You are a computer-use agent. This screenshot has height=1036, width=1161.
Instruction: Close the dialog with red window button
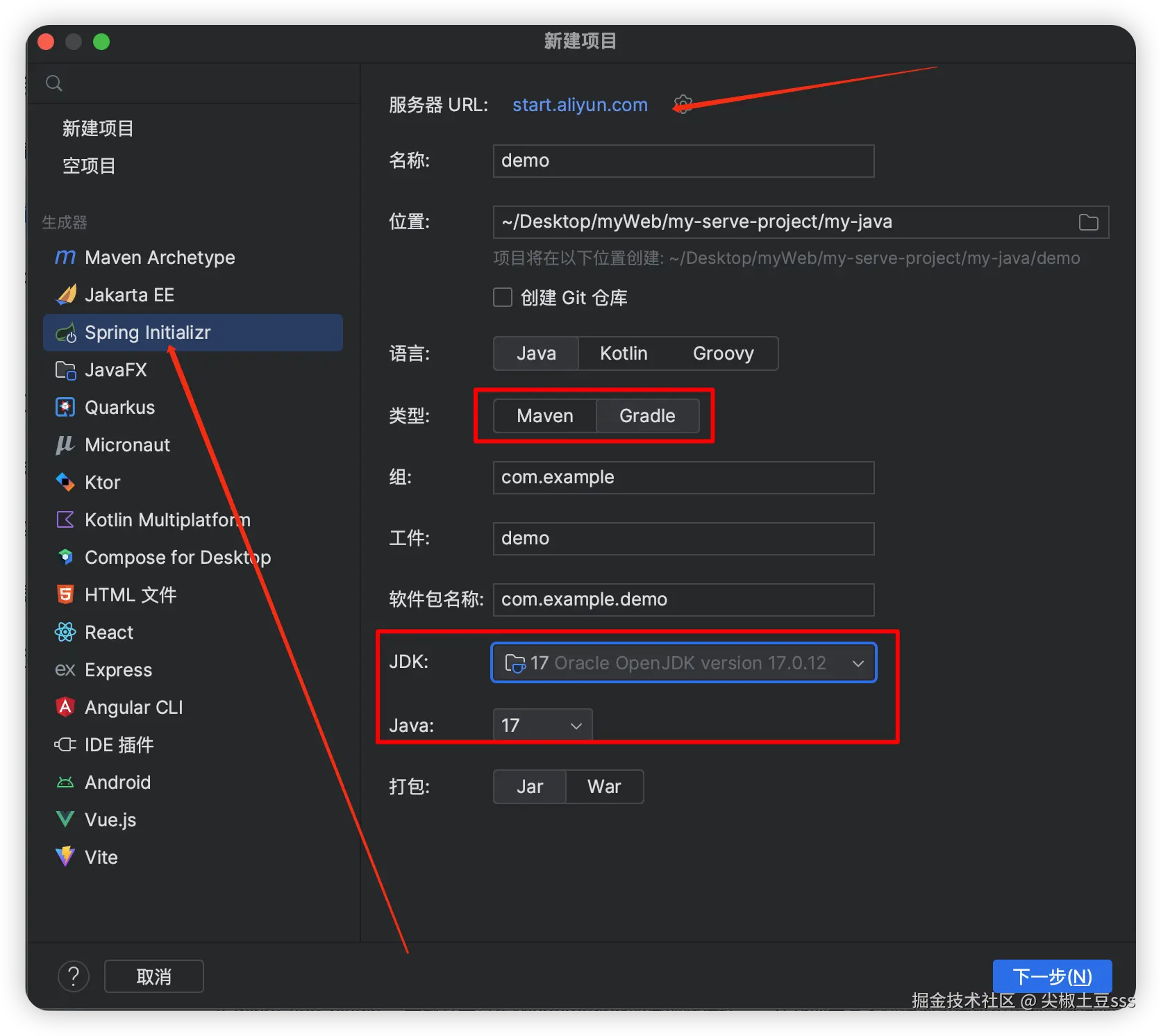click(x=46, y=42)
